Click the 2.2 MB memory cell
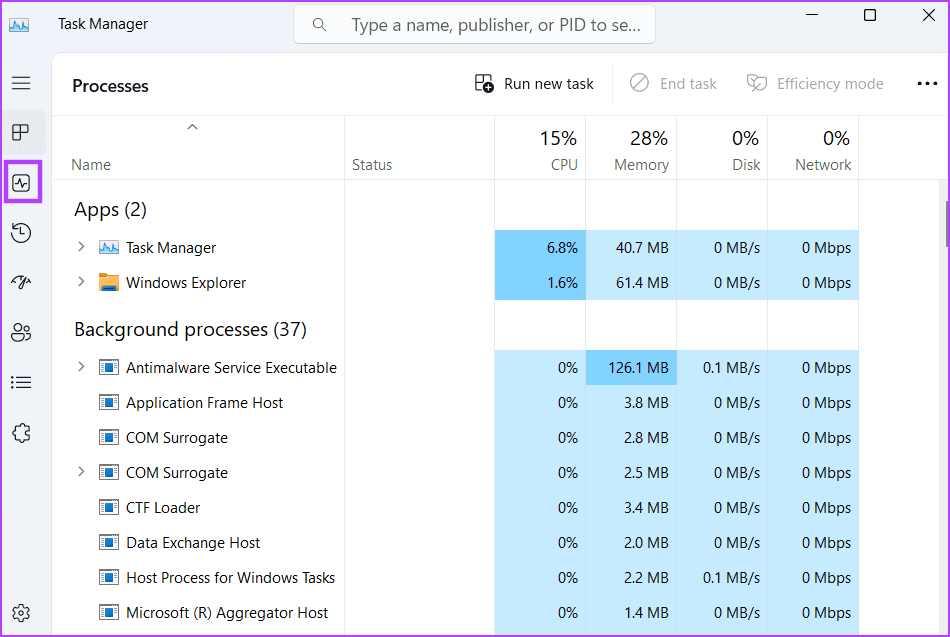Image resolution: width=950 pixels, height=637 pixels. (631, 578)
